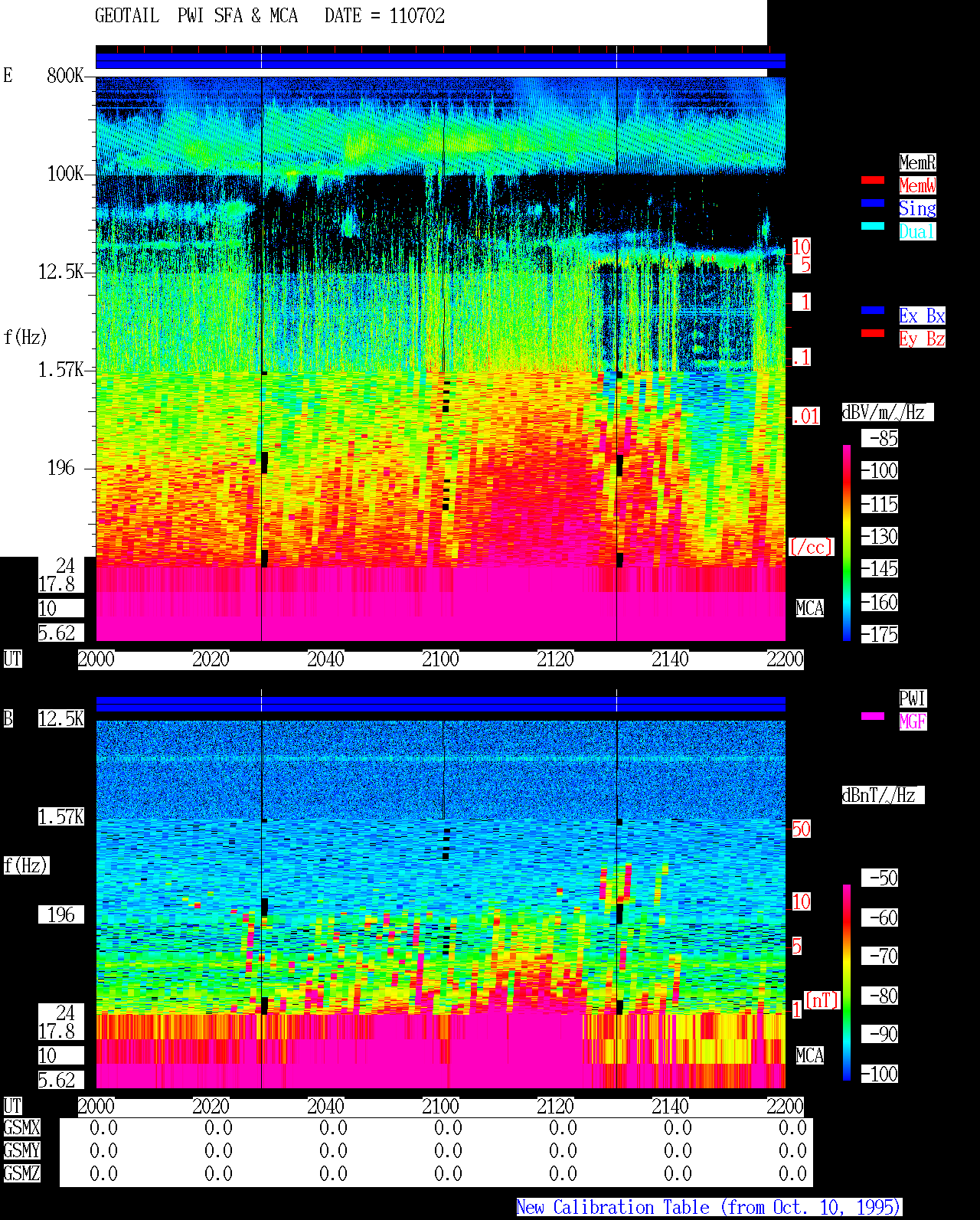Click the dBnT/√Hz color scale bar
The width and height of the screenshot is (980, 1220).
point(847,983)
